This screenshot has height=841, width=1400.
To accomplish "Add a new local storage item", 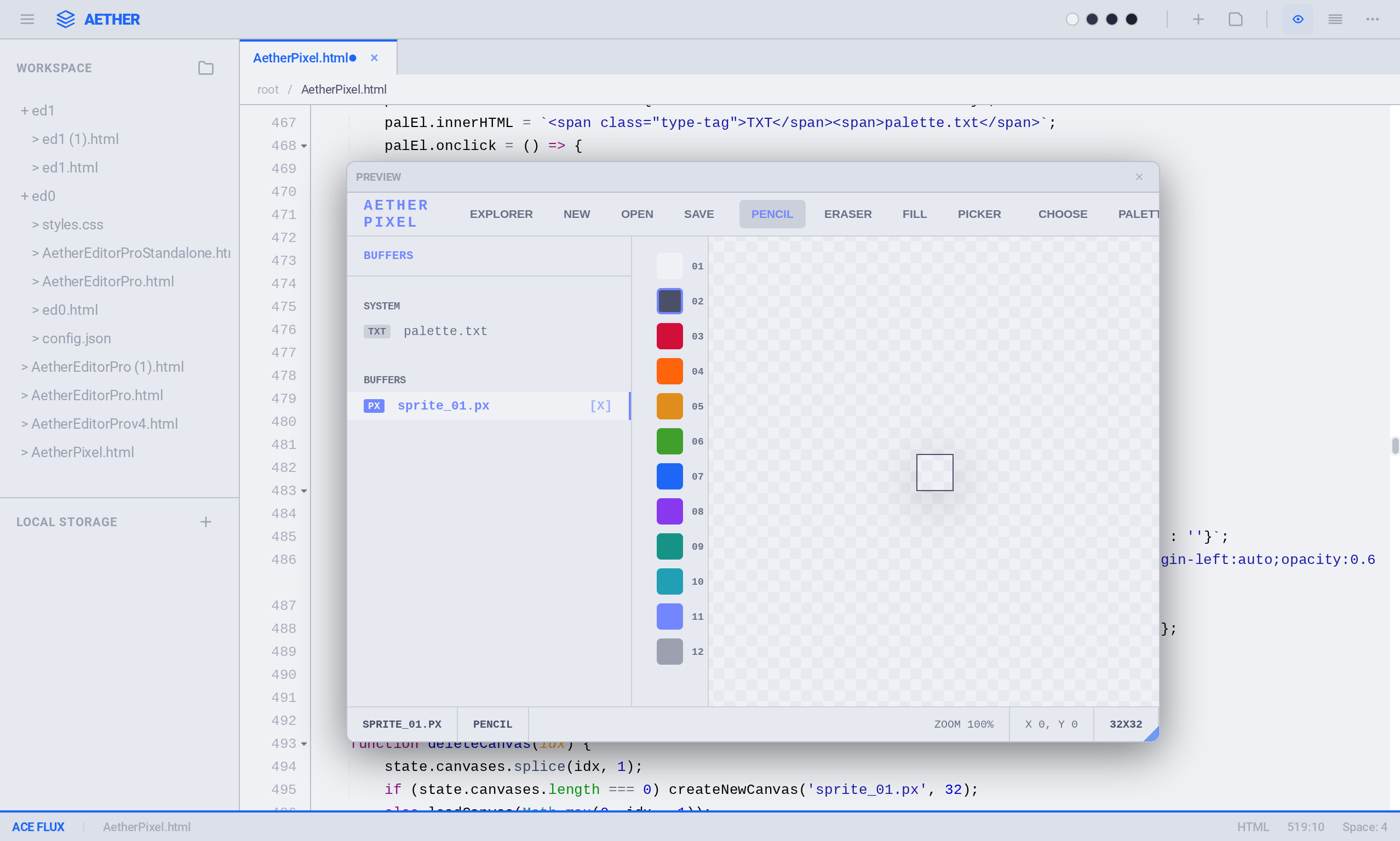I will click(206, 521).
